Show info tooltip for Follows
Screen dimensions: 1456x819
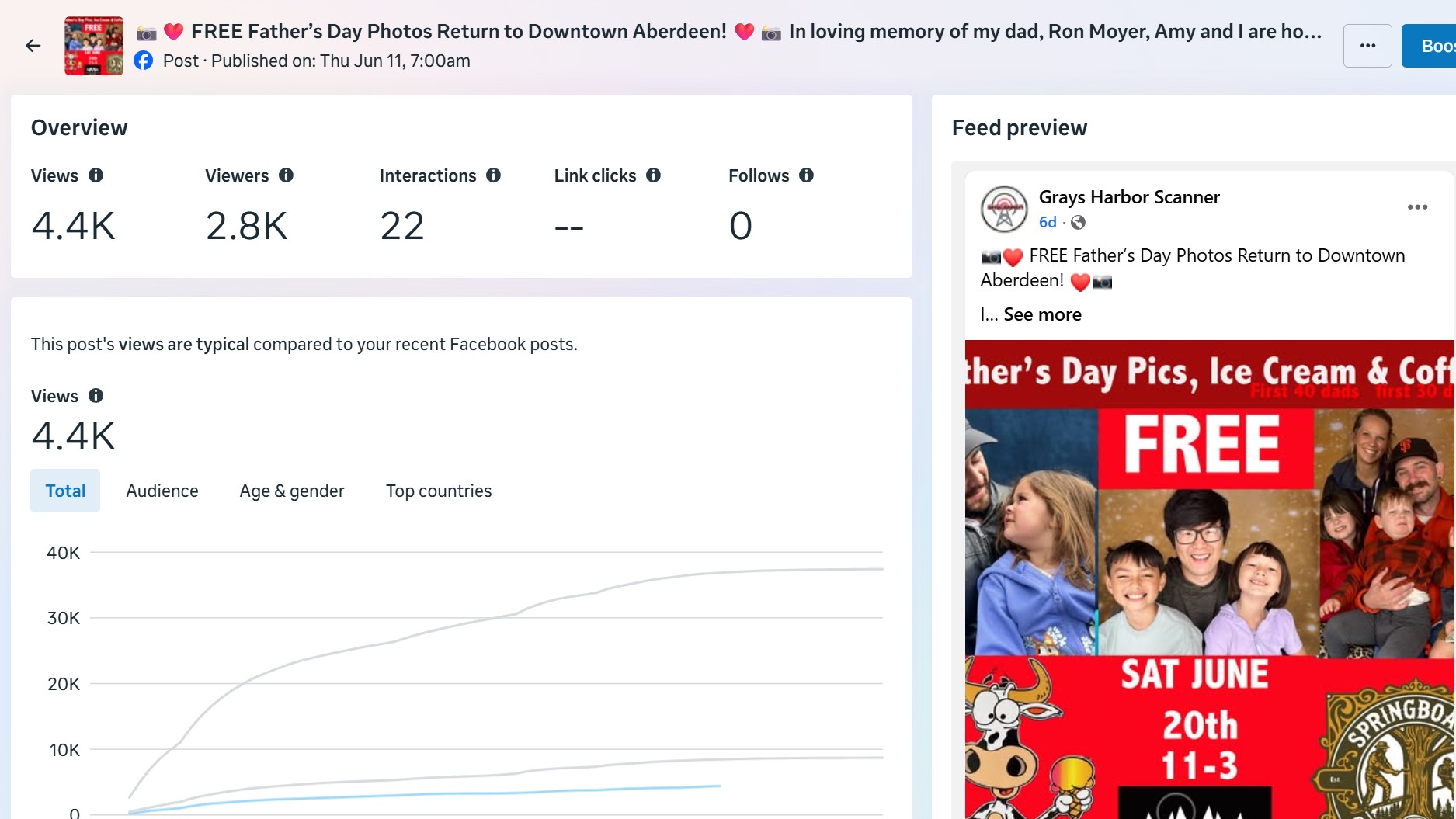(807, 175)
